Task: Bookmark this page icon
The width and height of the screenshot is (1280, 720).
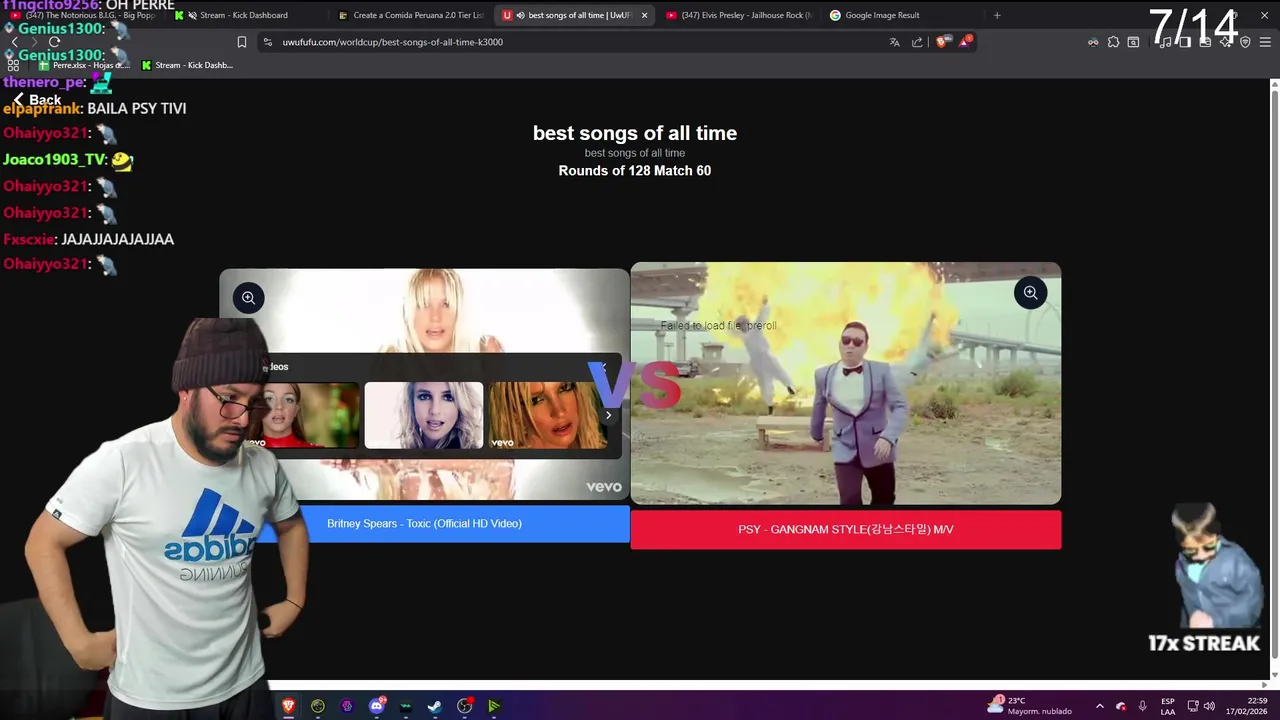Action: 241,42
